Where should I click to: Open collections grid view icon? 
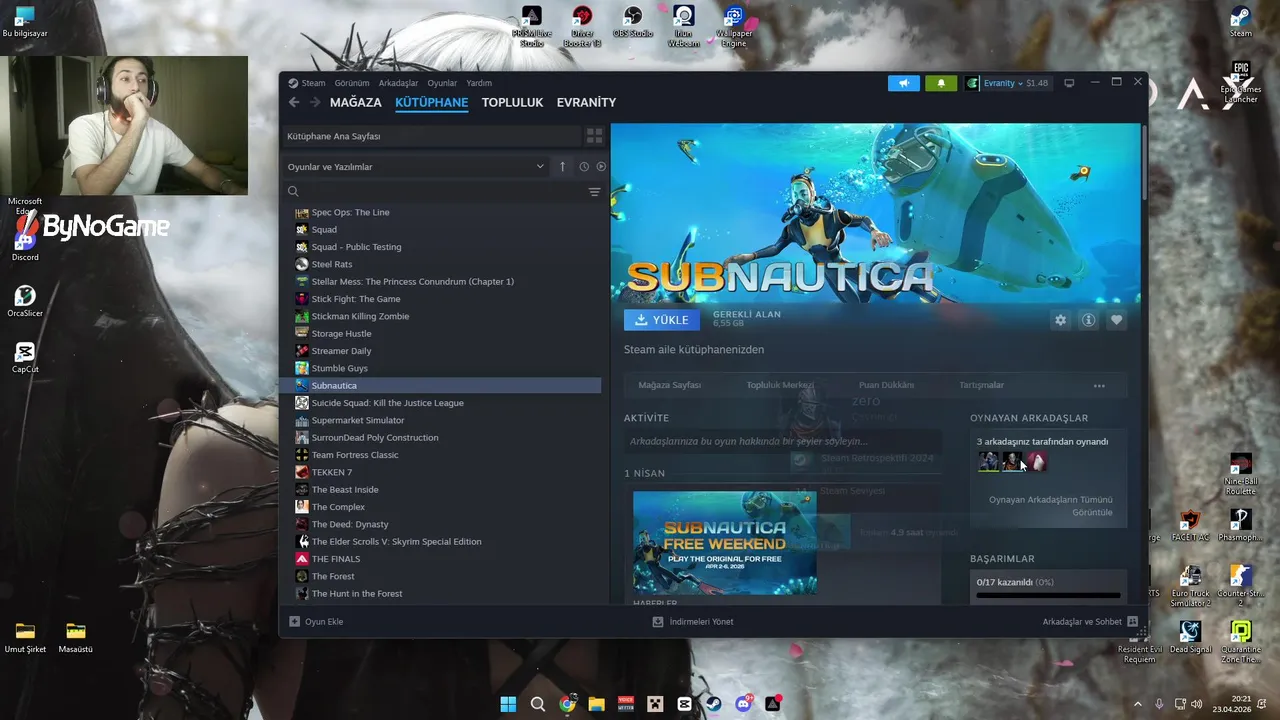tap(594, 136)
